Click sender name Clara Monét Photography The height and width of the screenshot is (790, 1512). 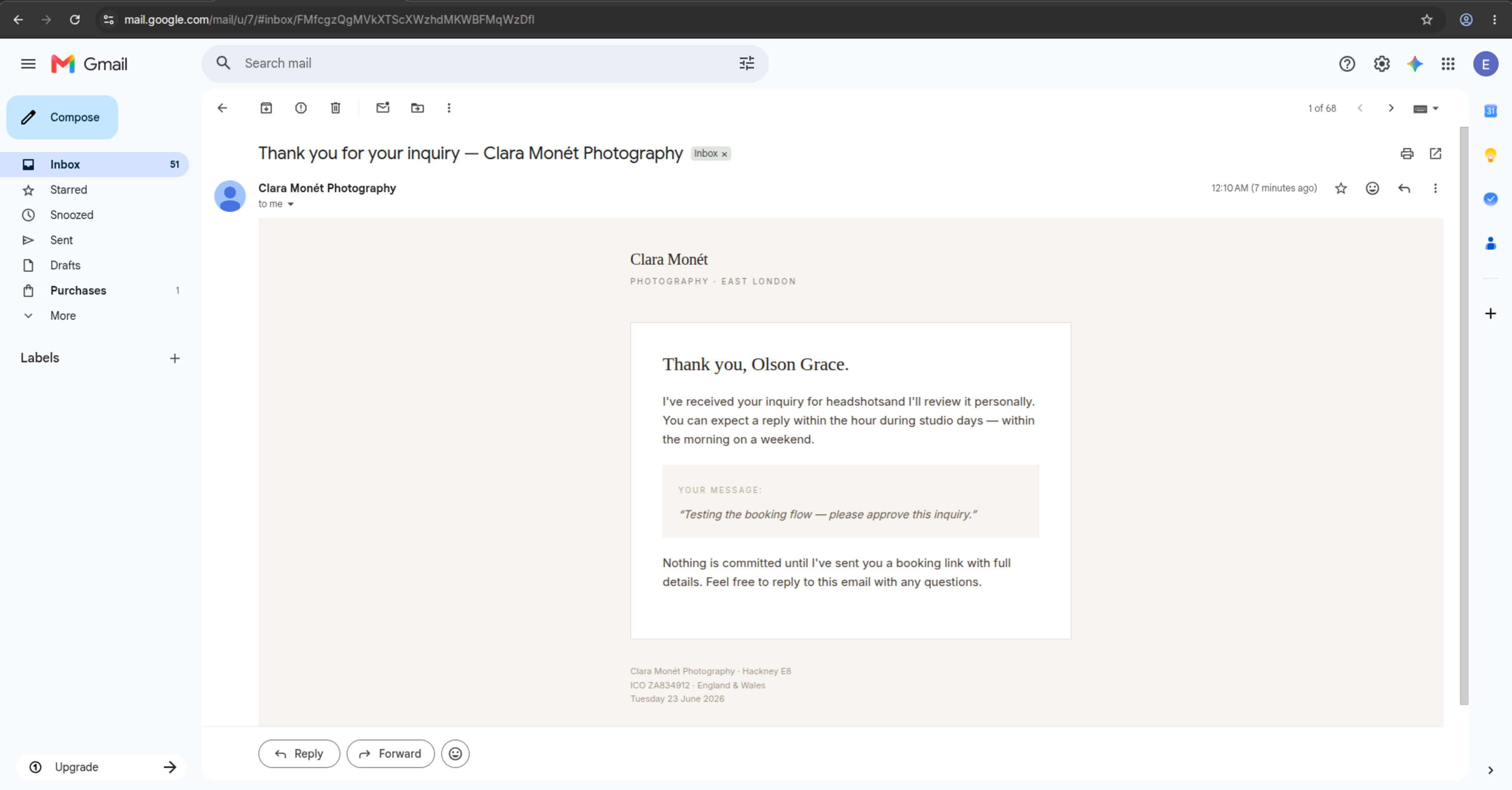click(327, 189)
